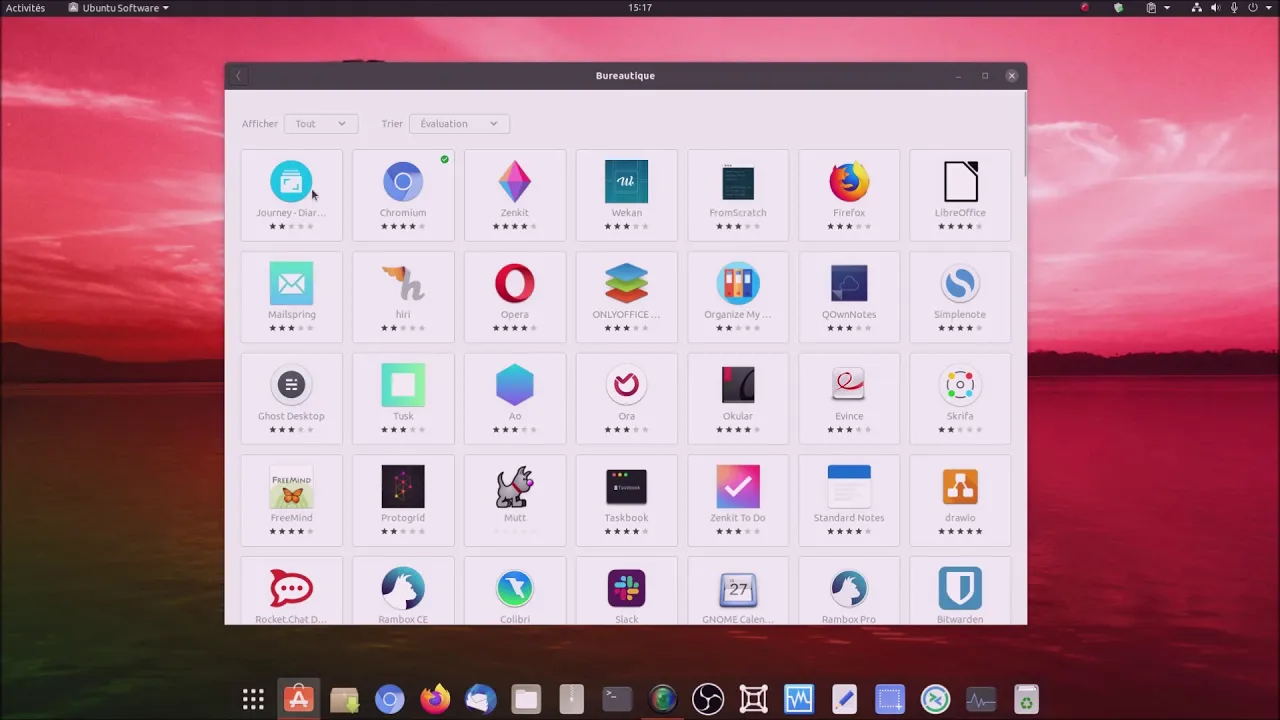Open the Okular app tile
The height and width of the screenshot is (720, 1280).
click(738, 399)
